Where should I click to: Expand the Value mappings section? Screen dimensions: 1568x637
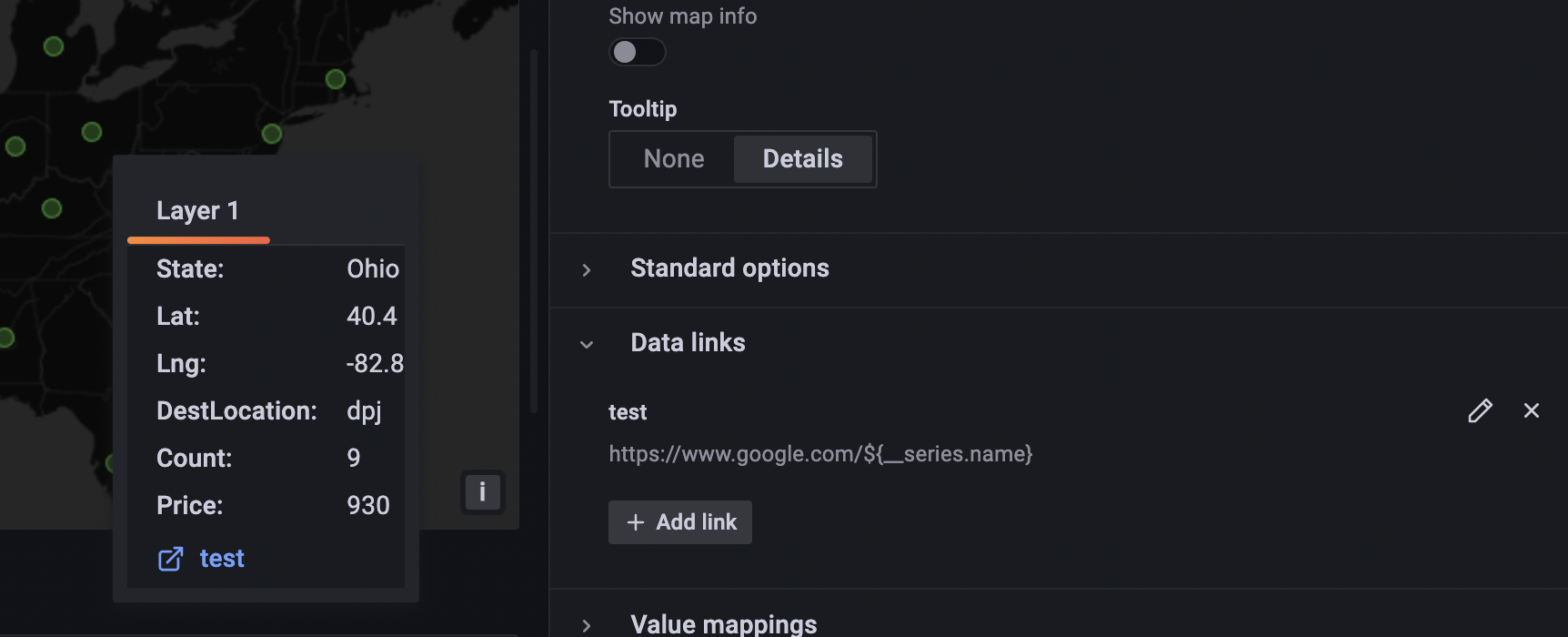pos(723,622)
